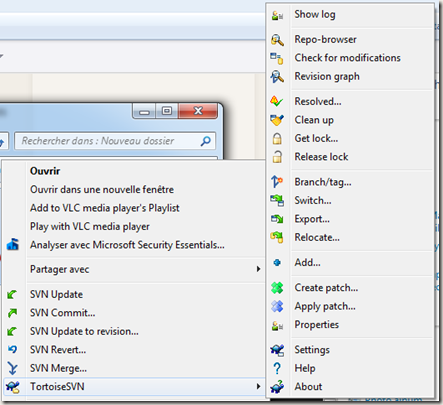Open the Partager avec menu entry
443x405 pixels.
60,269
